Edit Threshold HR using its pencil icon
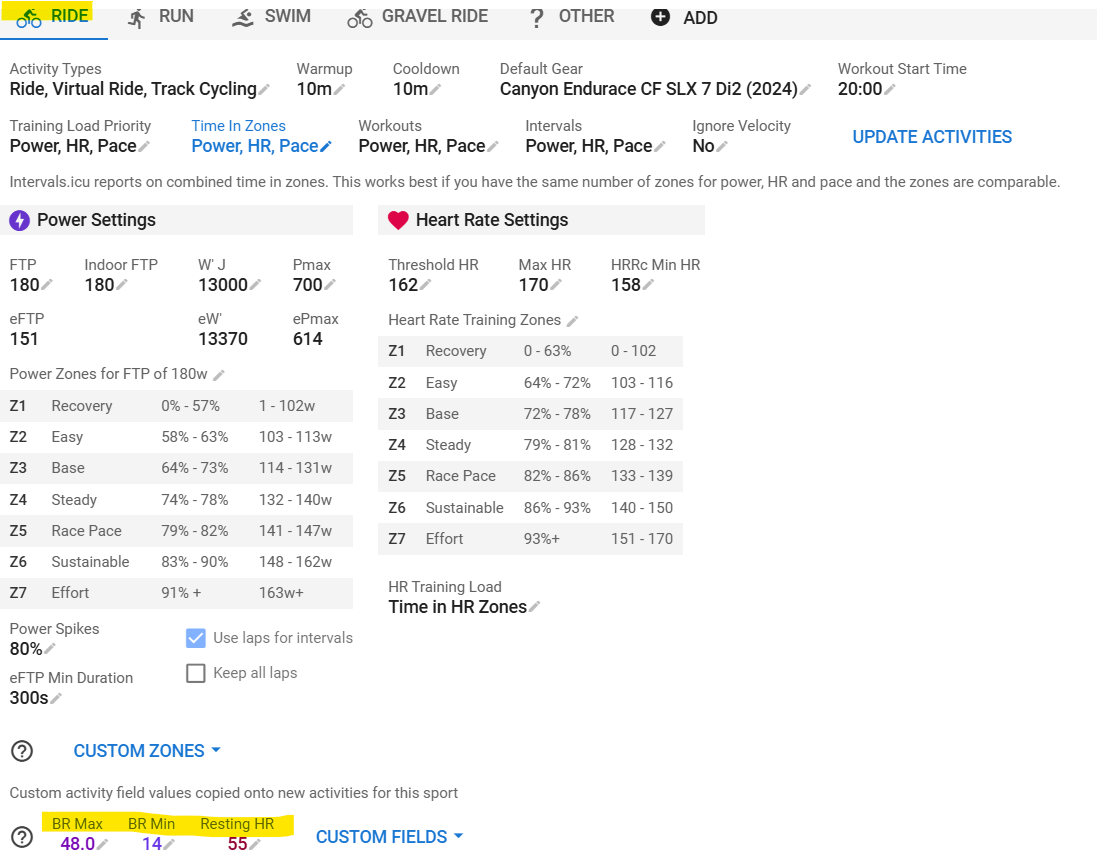Screen dimensions: 1097x861 click(x=425, y=286)
